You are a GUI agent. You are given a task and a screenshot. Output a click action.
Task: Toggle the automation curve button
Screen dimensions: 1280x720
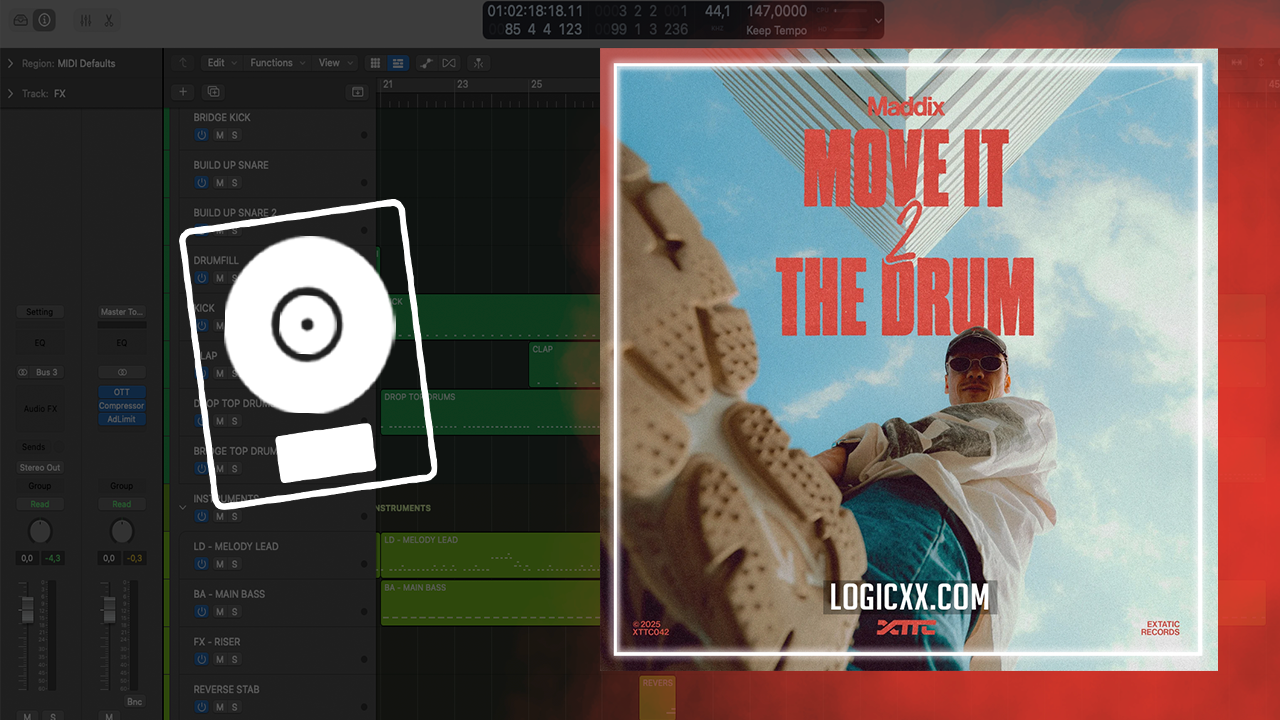pos(427,63)
